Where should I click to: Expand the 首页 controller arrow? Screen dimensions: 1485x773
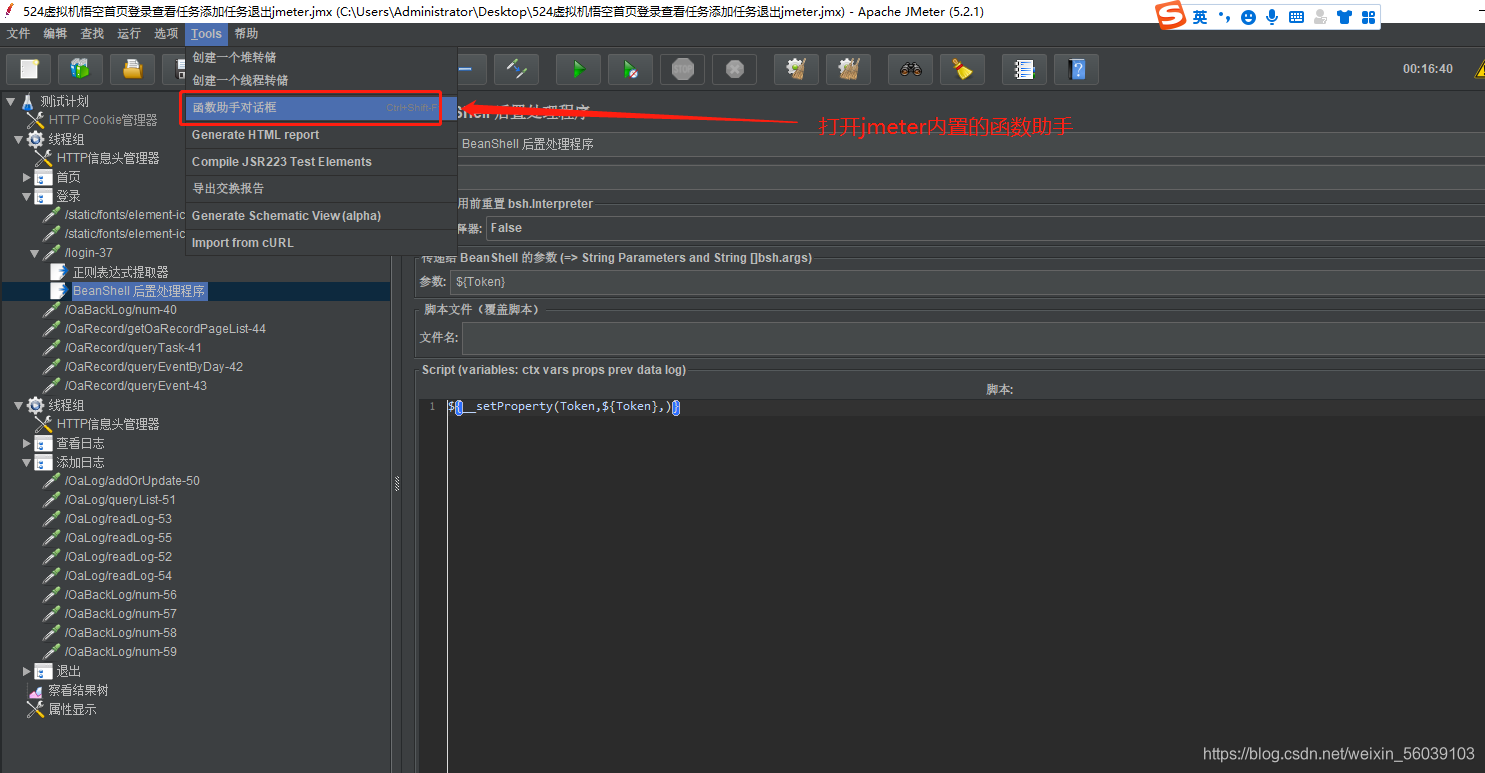27,177
